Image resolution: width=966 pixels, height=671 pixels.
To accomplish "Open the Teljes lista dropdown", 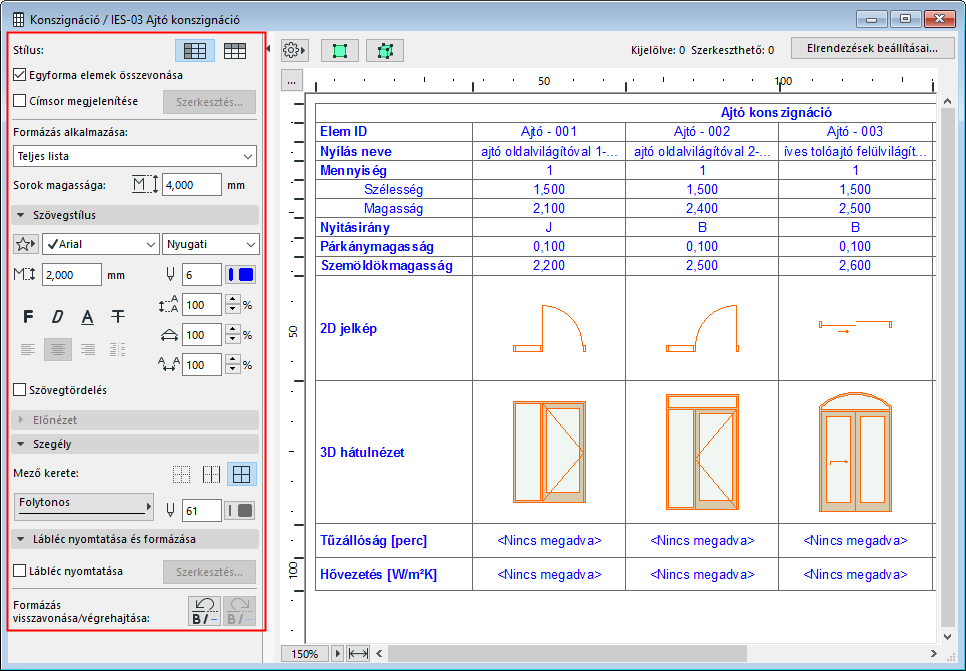I will coord(135,156).
